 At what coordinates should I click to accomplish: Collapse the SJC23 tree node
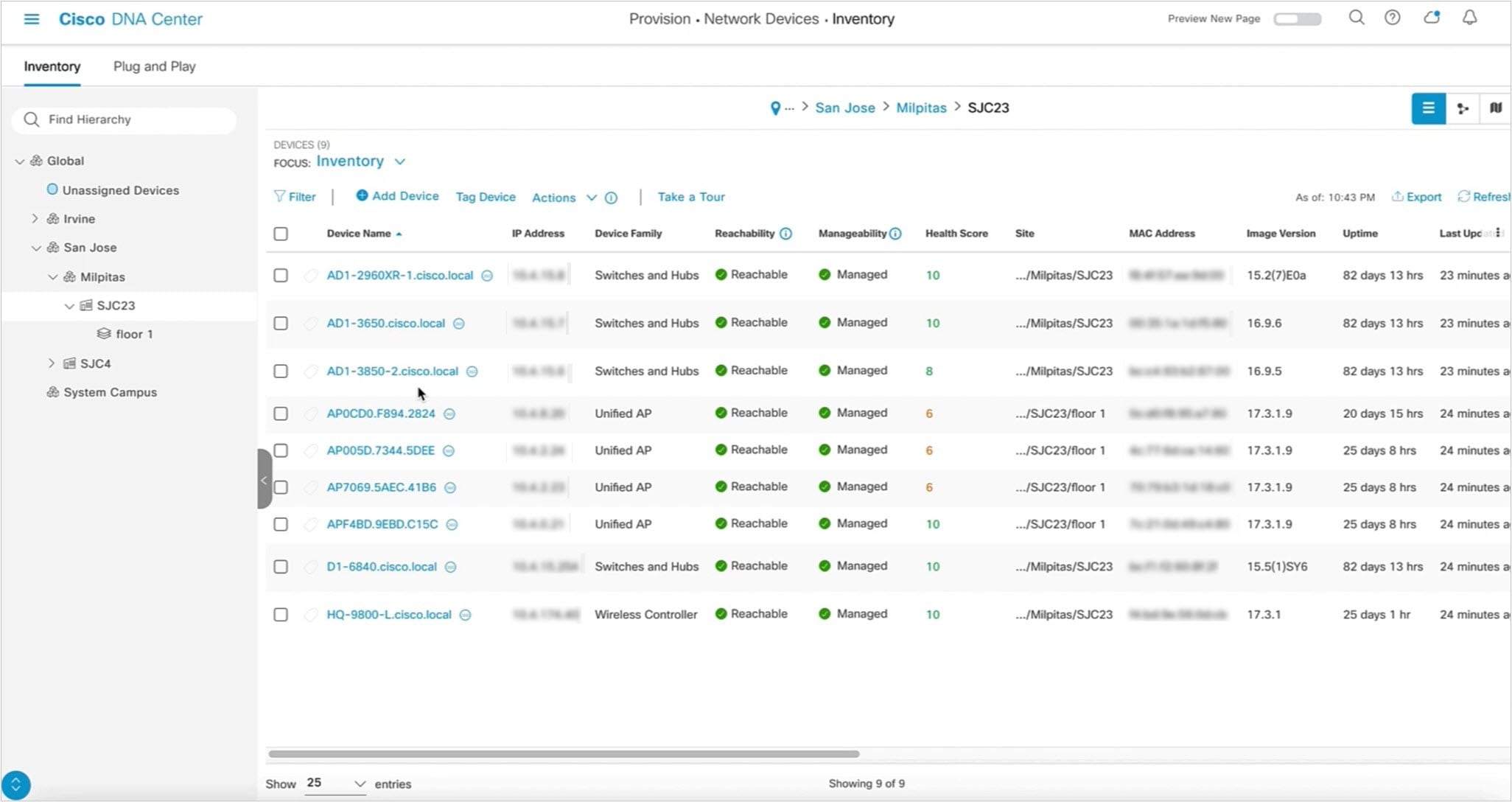pyautogui.click(x=69, y=306)
